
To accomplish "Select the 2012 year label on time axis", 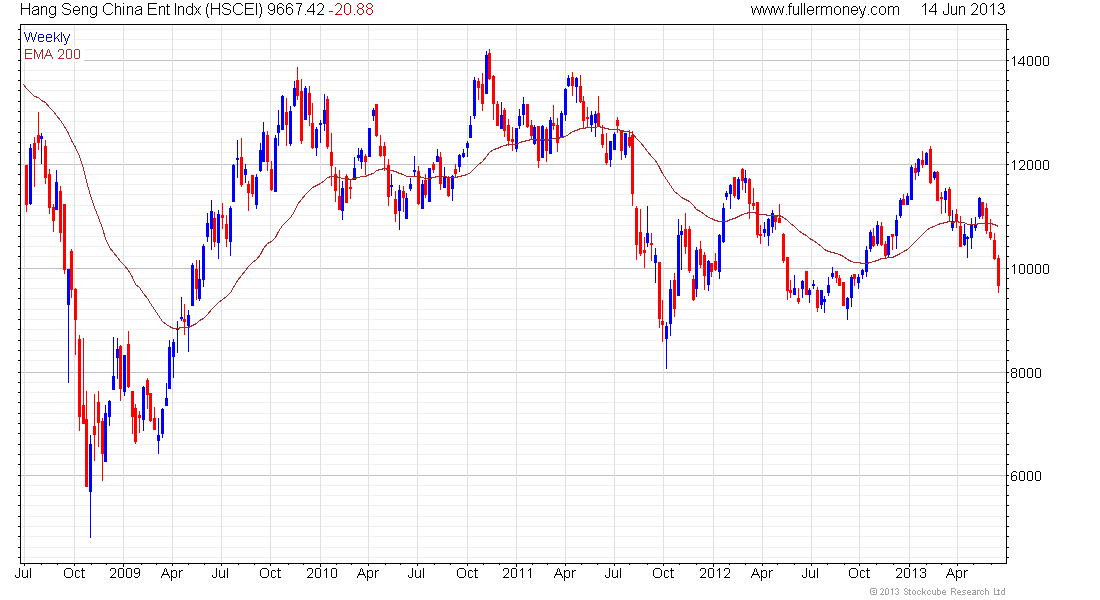I will [715, 573].
